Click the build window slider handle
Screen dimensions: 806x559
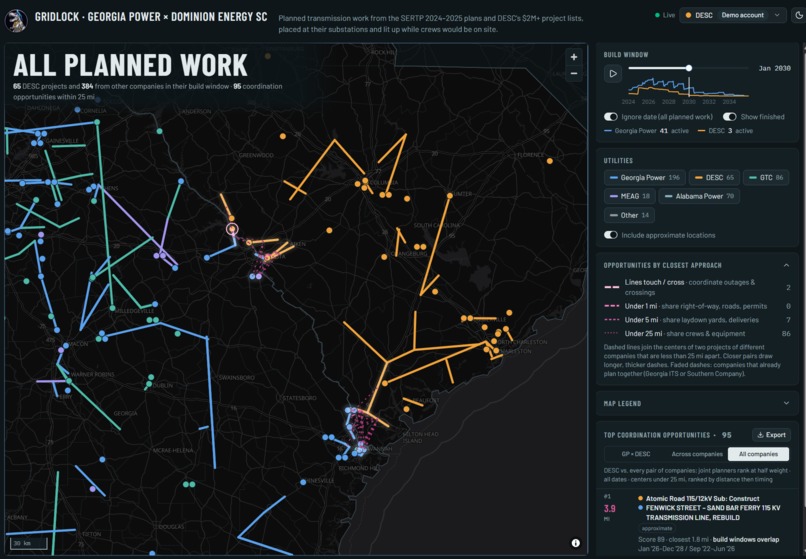click(689, 68)
